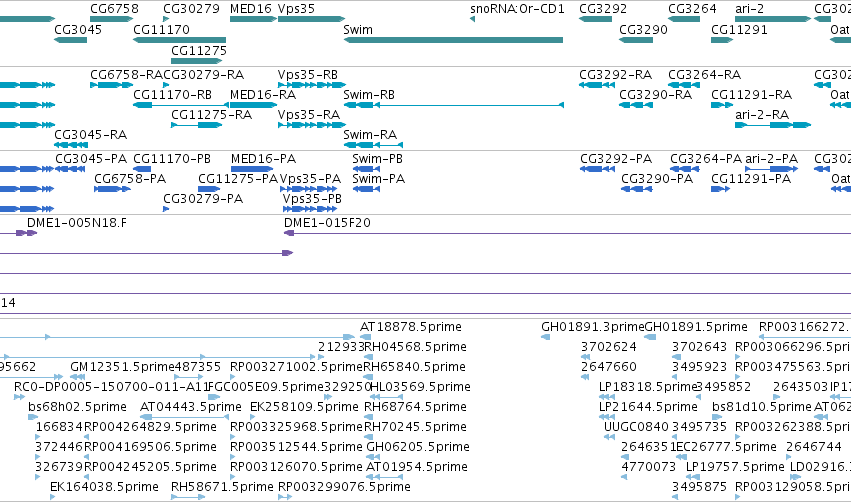Click the CG3045-PA protein label
The width and height of the screenshot is (851, 502).
[x=91, y=158]
